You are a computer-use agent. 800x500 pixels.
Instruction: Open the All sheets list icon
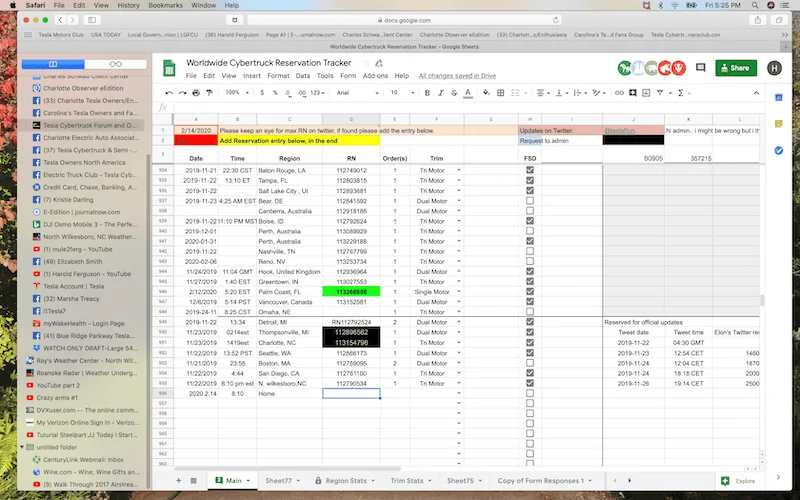193,481
